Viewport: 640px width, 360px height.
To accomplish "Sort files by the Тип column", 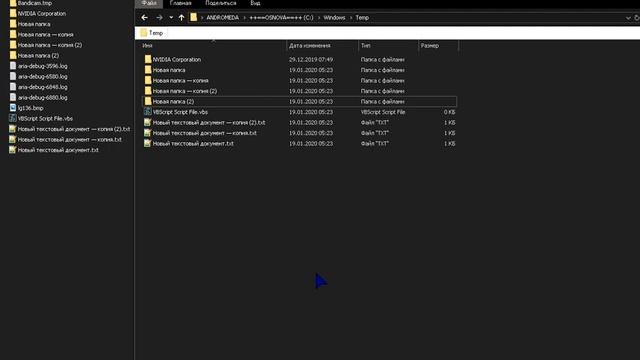I will 366,46.
